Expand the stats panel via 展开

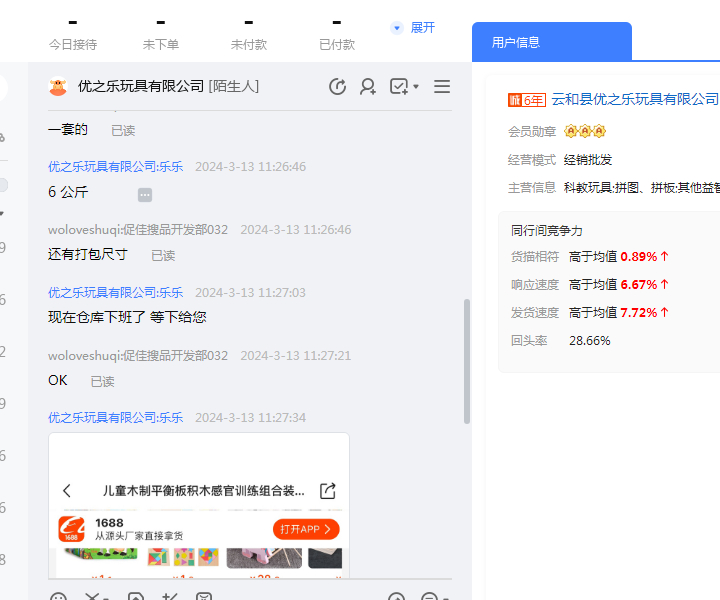tap(414, 28)
